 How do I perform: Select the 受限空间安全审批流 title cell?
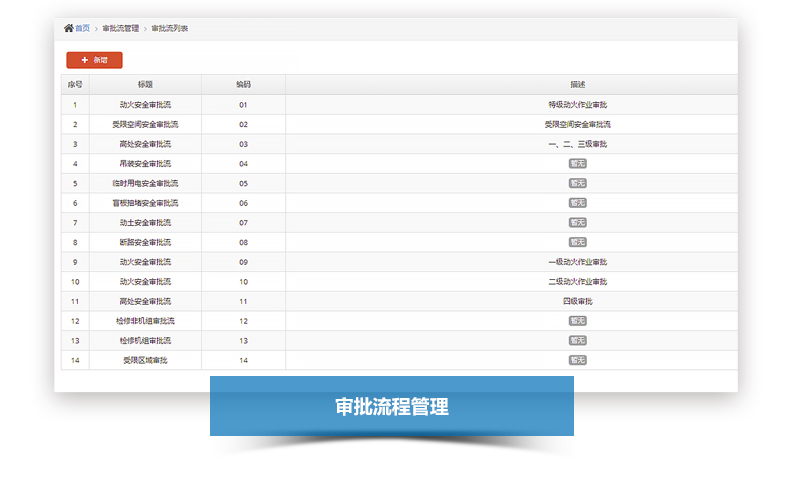click(145, 124)
